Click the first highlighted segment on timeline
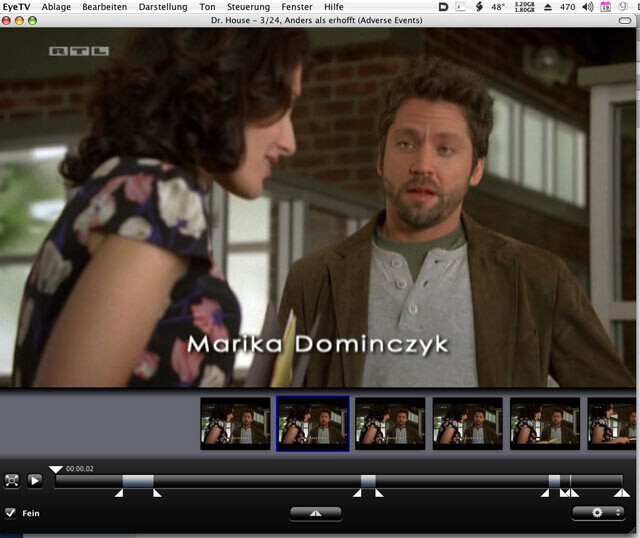 click(x=138, y=481)
